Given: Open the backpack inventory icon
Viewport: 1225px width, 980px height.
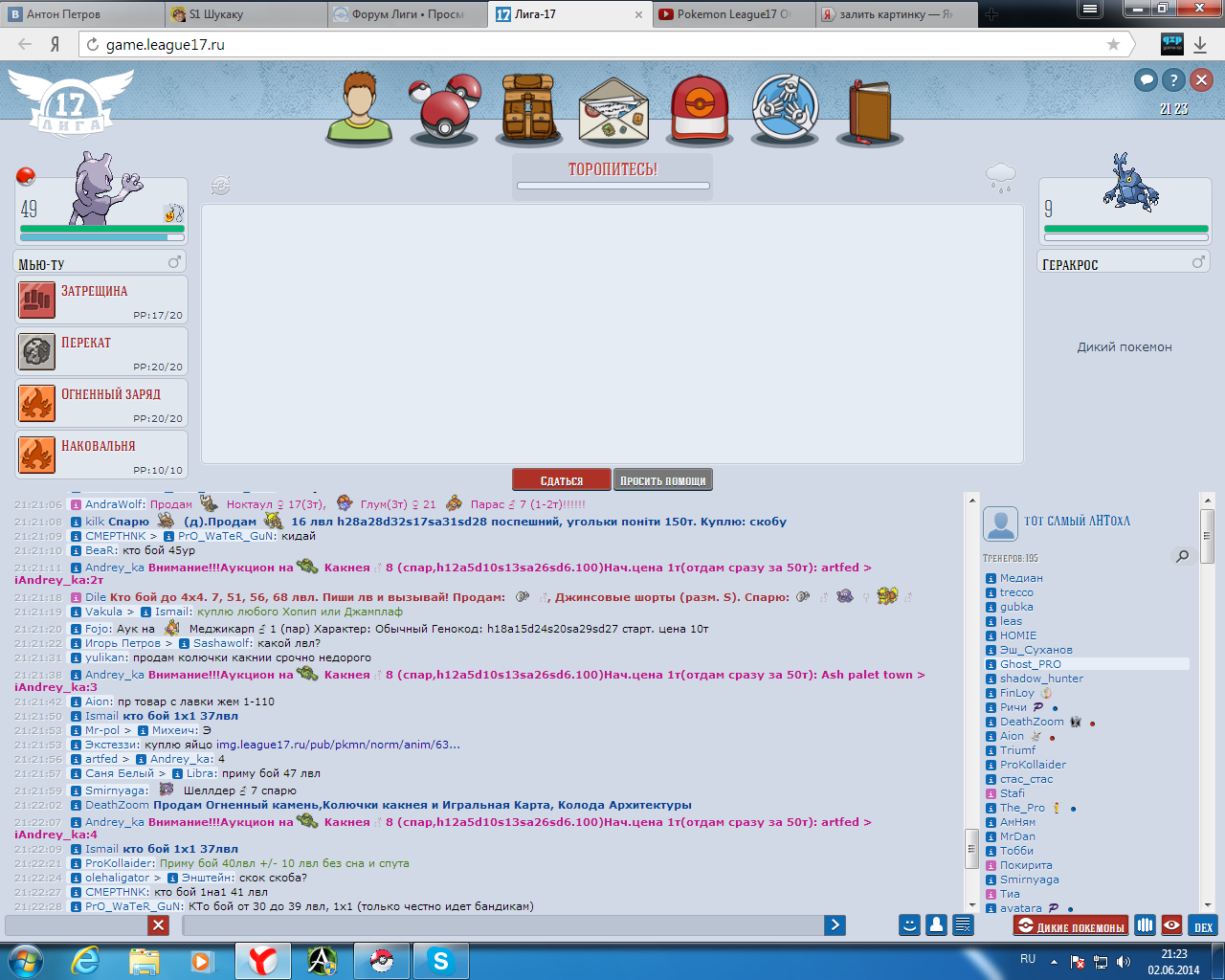Looking at the screenshot, I should [529, 109].
